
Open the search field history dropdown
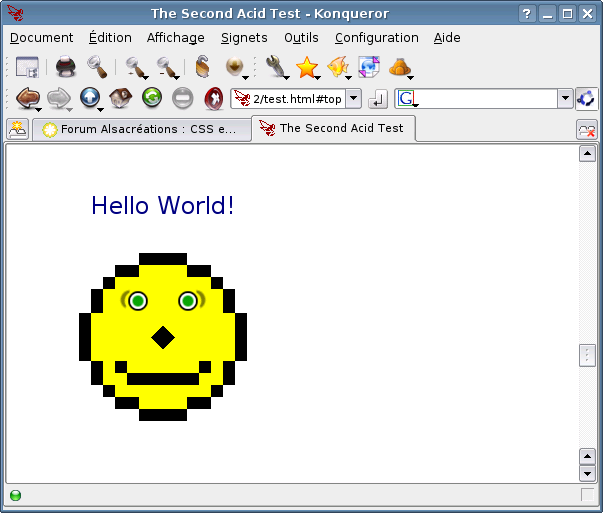[x=565, y=99]
